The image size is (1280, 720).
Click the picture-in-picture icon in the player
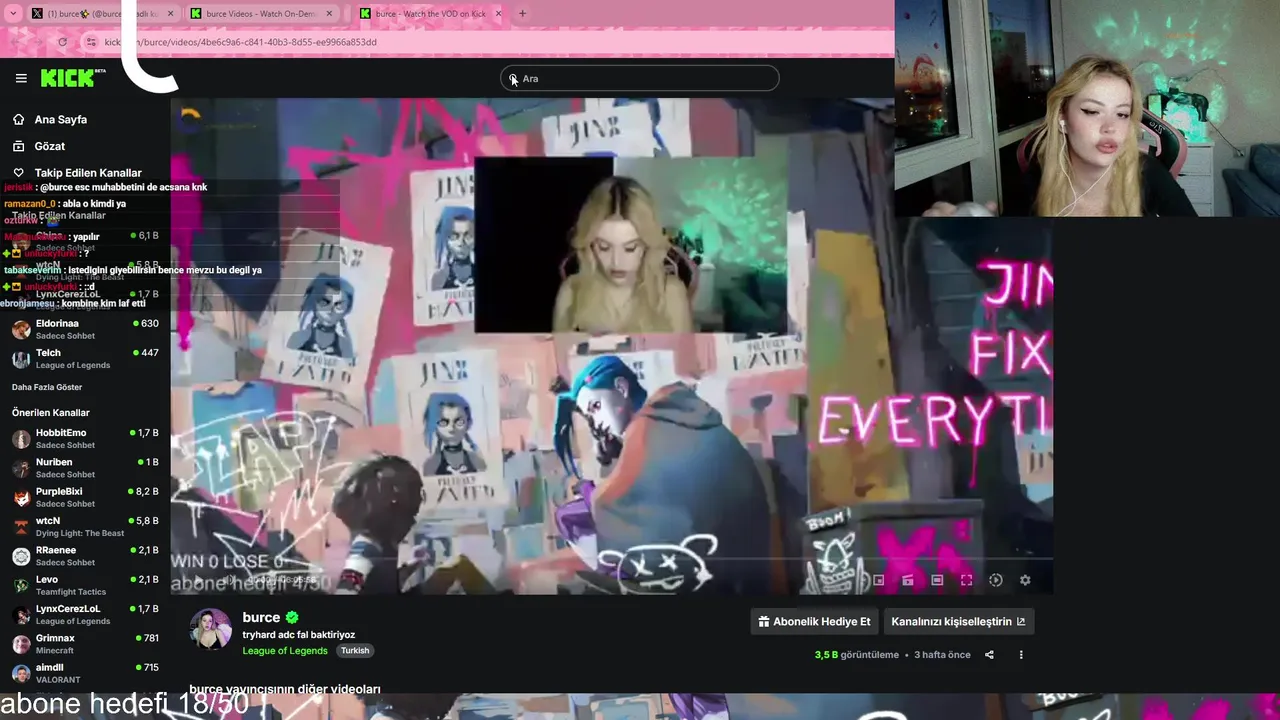tap(879, 580)
